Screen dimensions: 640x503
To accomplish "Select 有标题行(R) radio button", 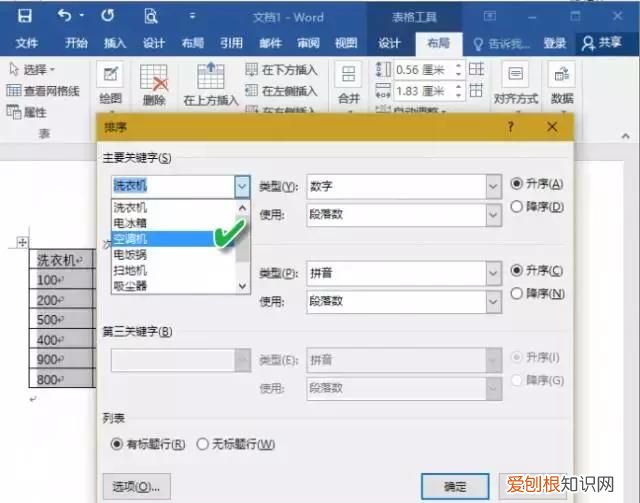I will pyautogui.click(x=117, y=443).
